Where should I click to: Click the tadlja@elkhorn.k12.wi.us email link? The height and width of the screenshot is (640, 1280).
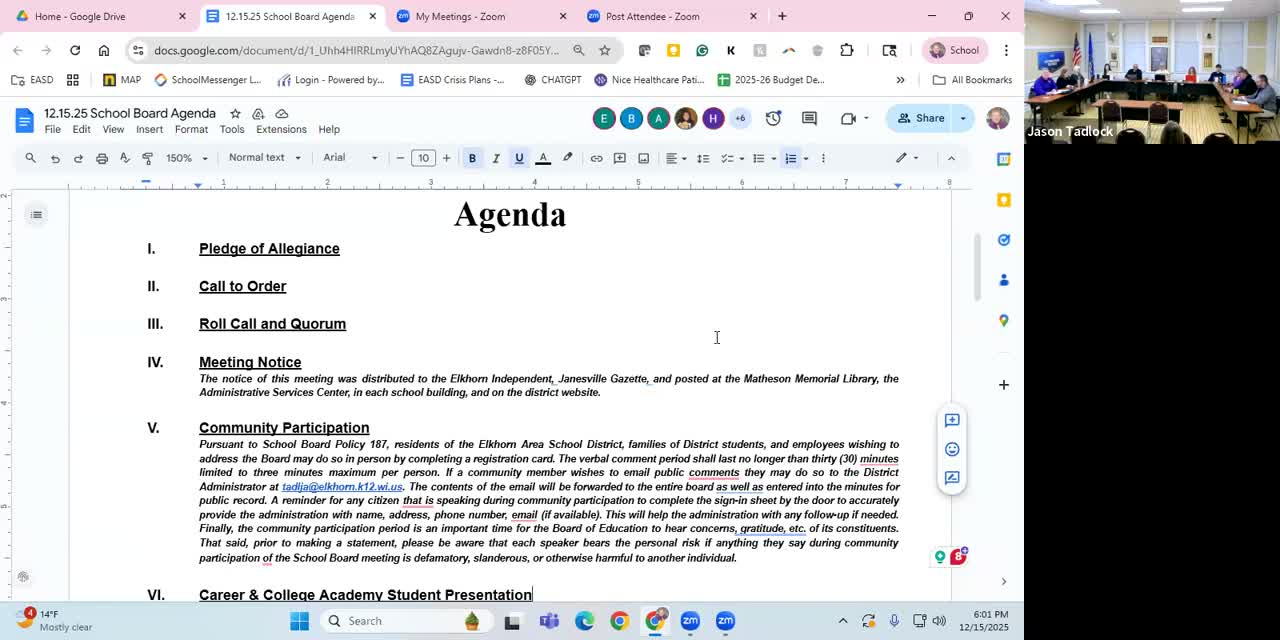(342, 487)
